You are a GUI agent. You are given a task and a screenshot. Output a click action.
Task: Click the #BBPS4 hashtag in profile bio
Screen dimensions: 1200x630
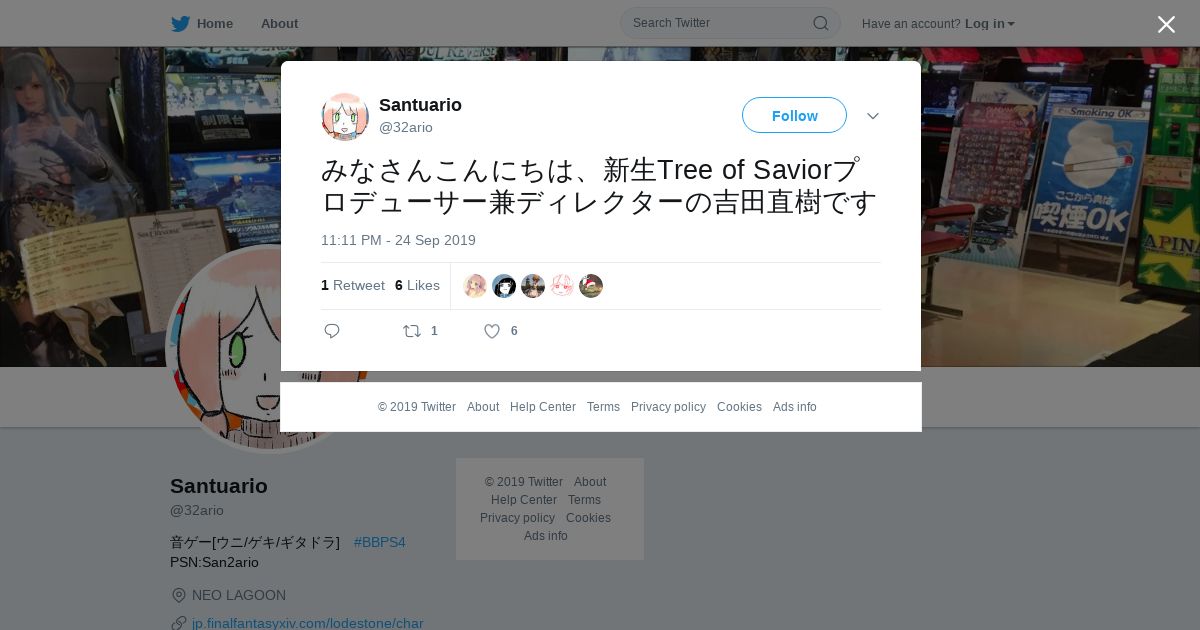pyautogui.click(x=379, y=542)
